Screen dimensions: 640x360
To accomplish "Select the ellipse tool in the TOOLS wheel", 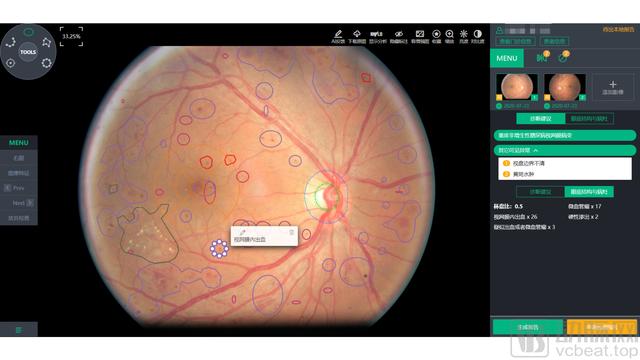I will click(x=28, y=32).
